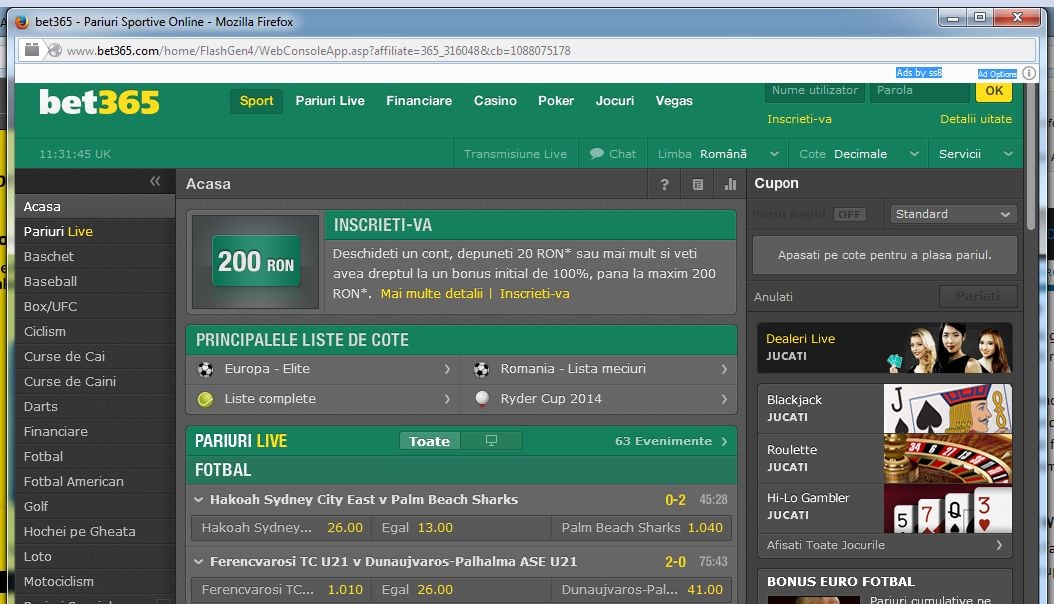The height and width of the screenshot is (604, 1054).
Task: Open the Sport tab
Action: 256,101
